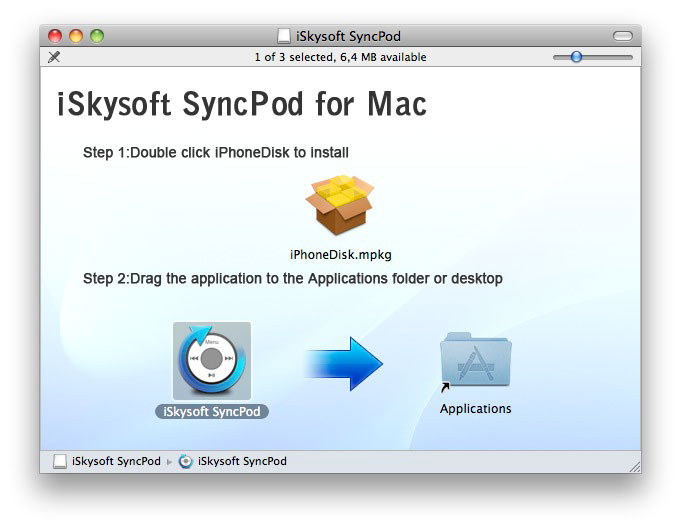The image size is (681, 528).
Task: Click the white disk icon in path bar
Action: pos(61,461)
